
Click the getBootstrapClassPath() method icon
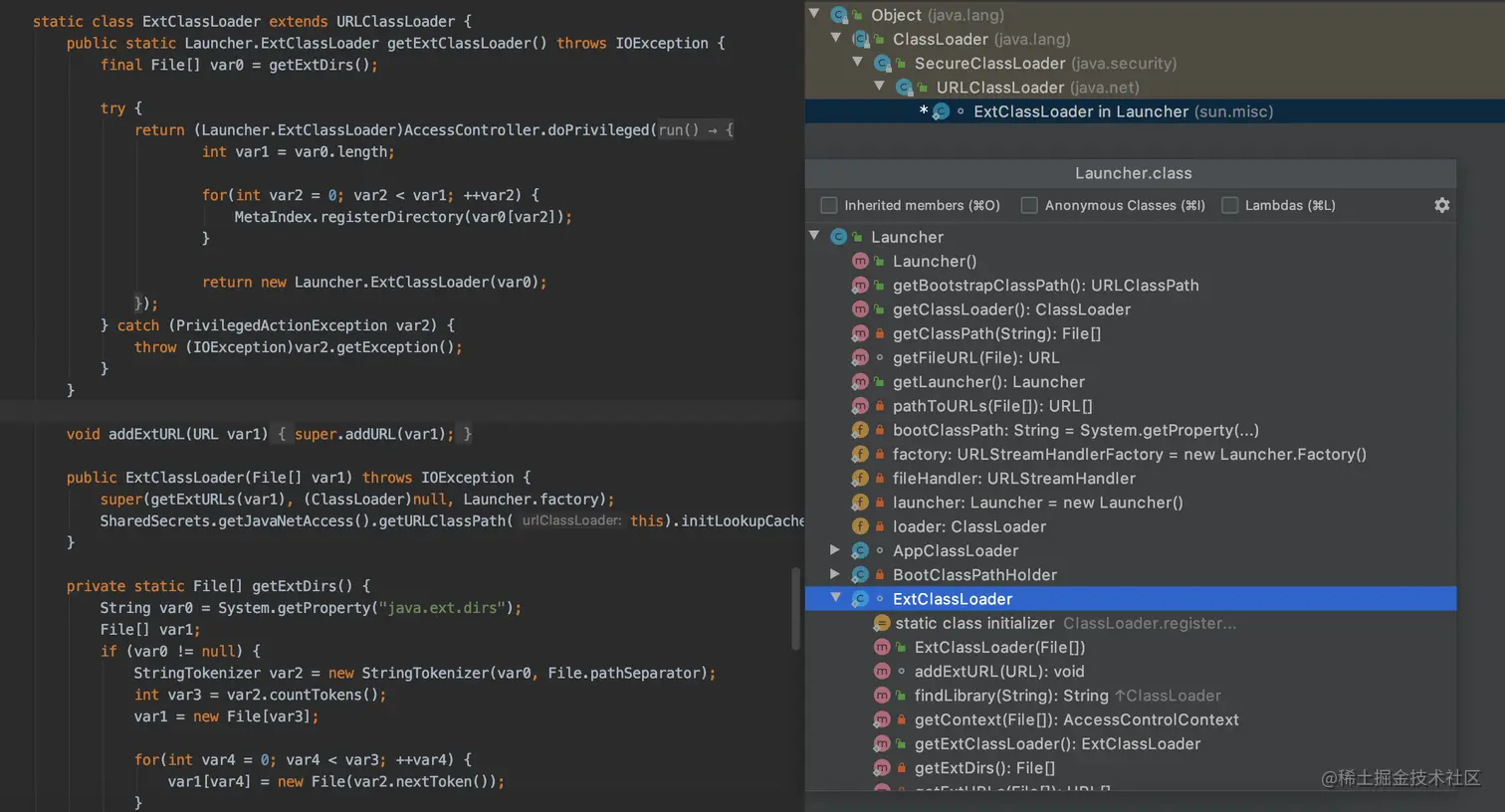(860, 286)
